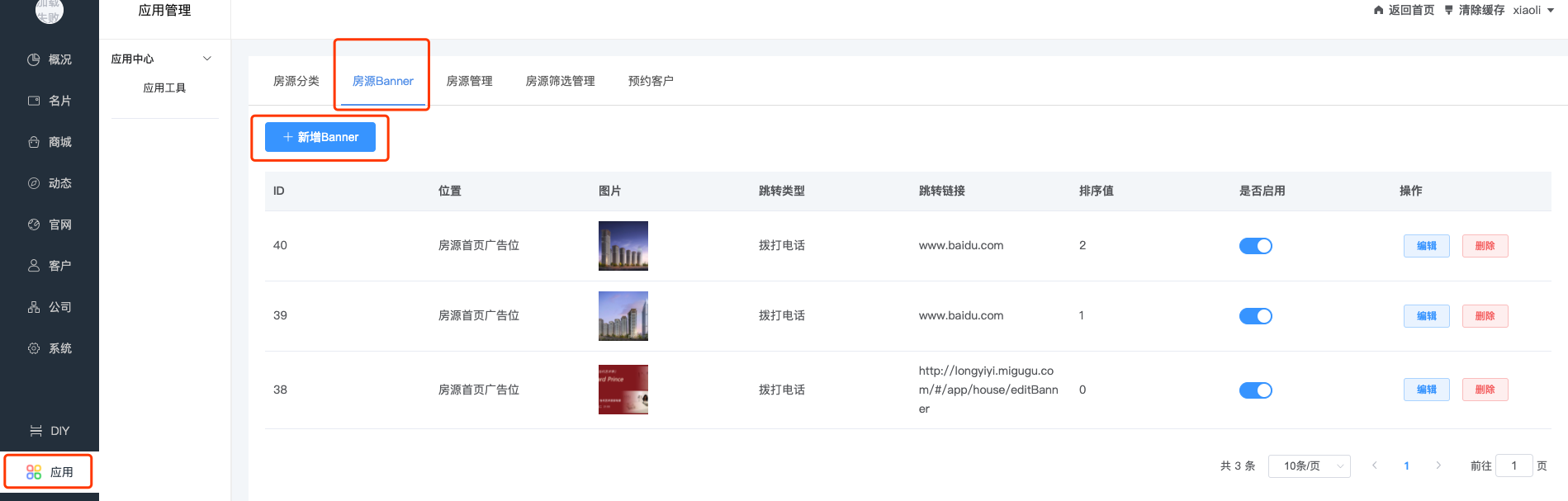Click the 操作 column header
This screenshot has width=1568, height=501.
pos(1411,191)
